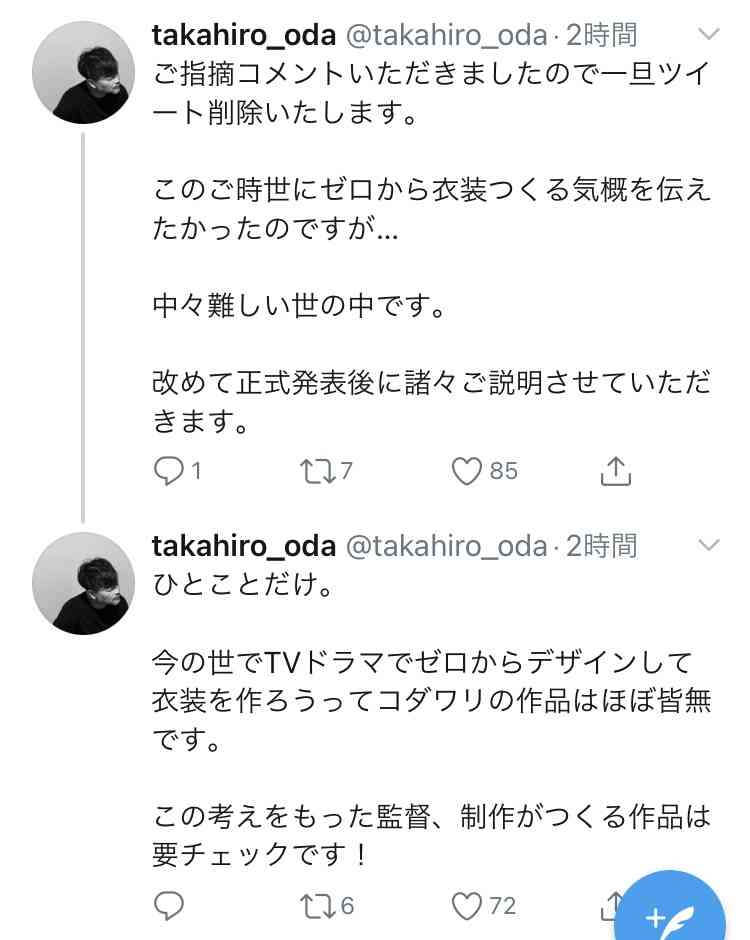This screenshot has width=750, height=940.
Task: Retweet the second tweet
Action: click(316, 907)
